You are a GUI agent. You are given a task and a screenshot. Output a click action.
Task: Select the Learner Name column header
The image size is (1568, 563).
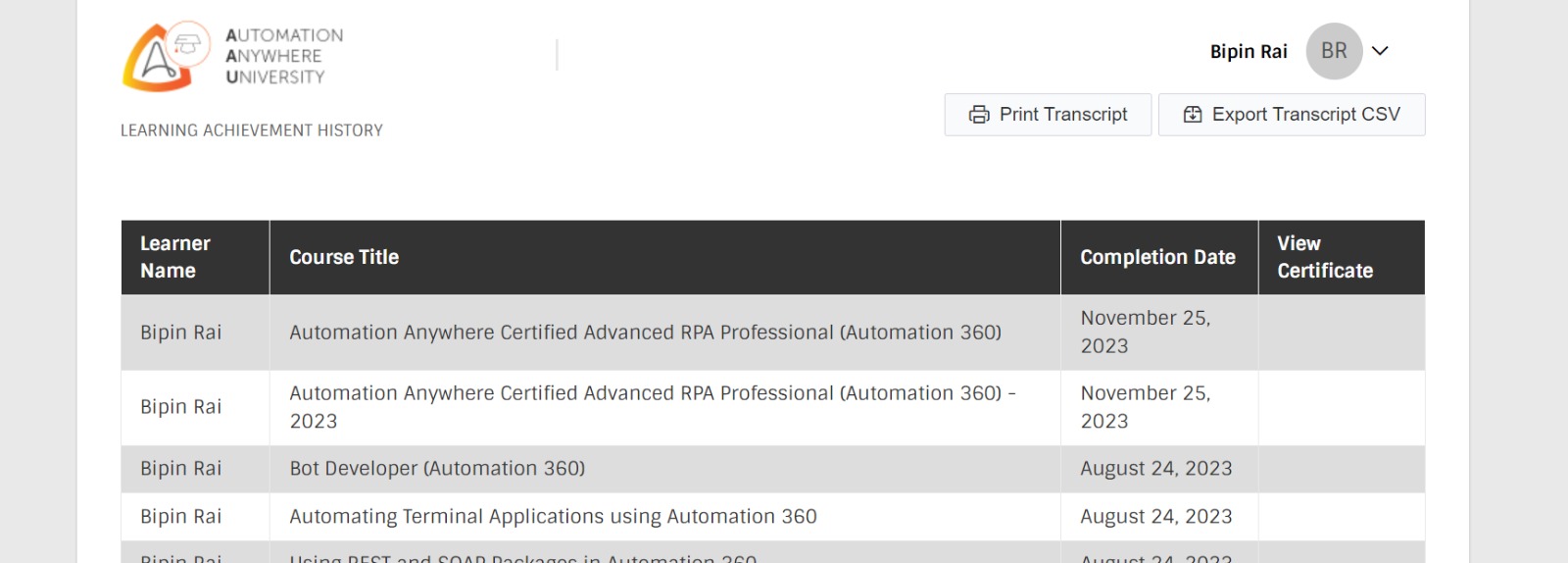[195, 257]
